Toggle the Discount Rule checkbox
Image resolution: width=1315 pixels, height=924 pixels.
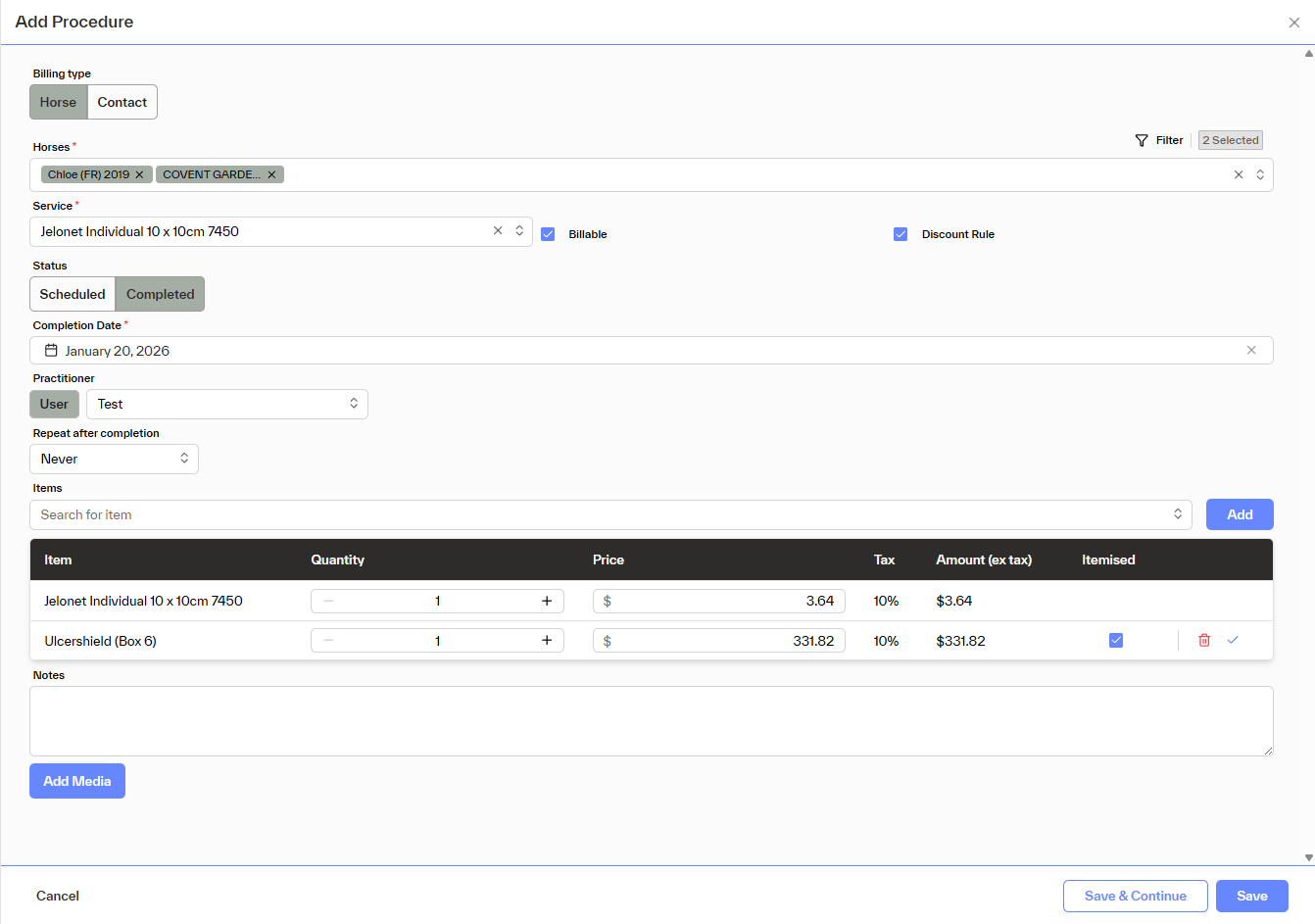[x=901, y=234]
